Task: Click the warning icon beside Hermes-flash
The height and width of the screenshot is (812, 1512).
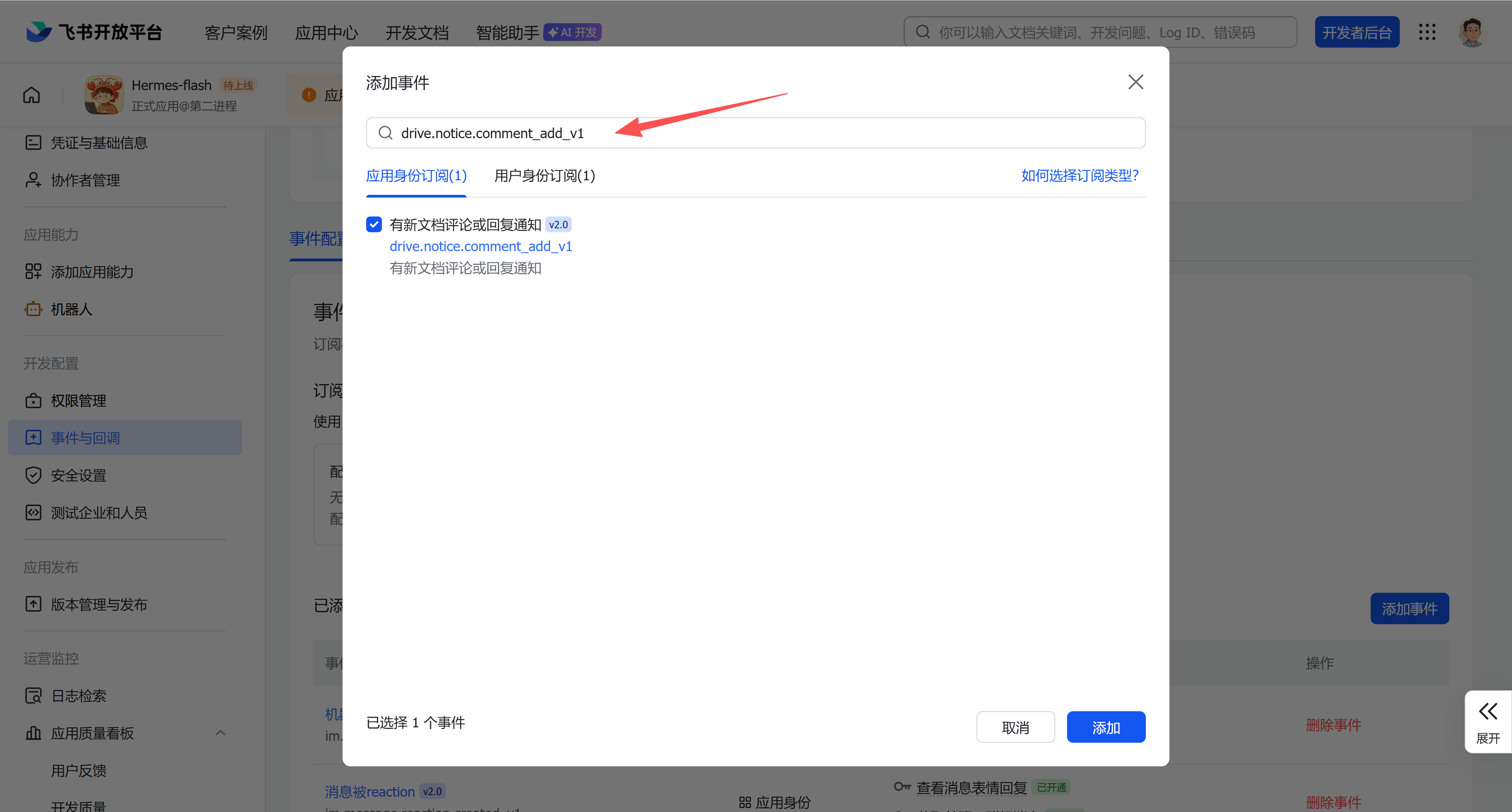Action: 309,94
